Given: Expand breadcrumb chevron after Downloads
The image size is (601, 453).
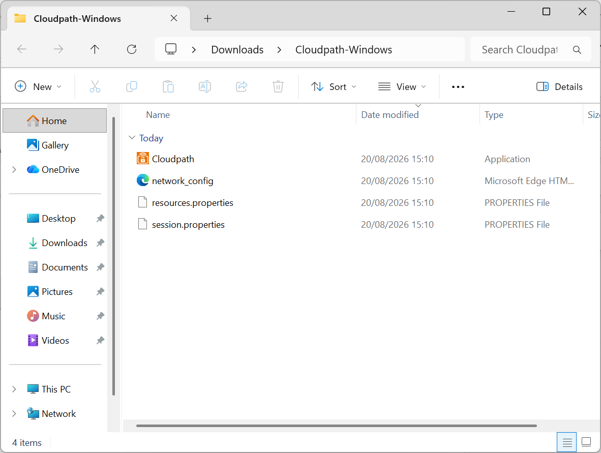Looking at the screenshot, I should [x=279, y=49].
